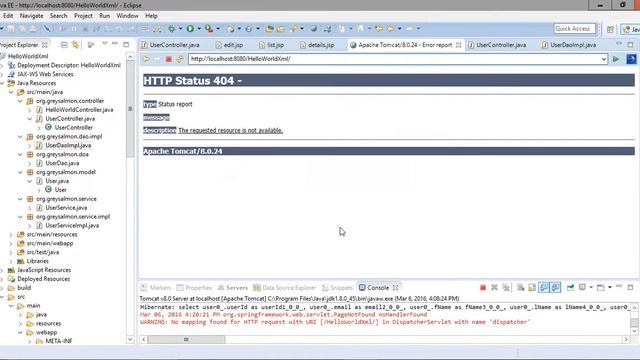
Task: Click the console scroll-right arrow
Action: point(626,340)
